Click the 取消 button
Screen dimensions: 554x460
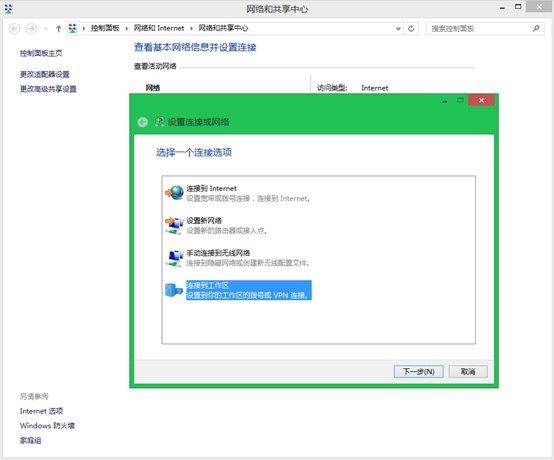[468, 371]
